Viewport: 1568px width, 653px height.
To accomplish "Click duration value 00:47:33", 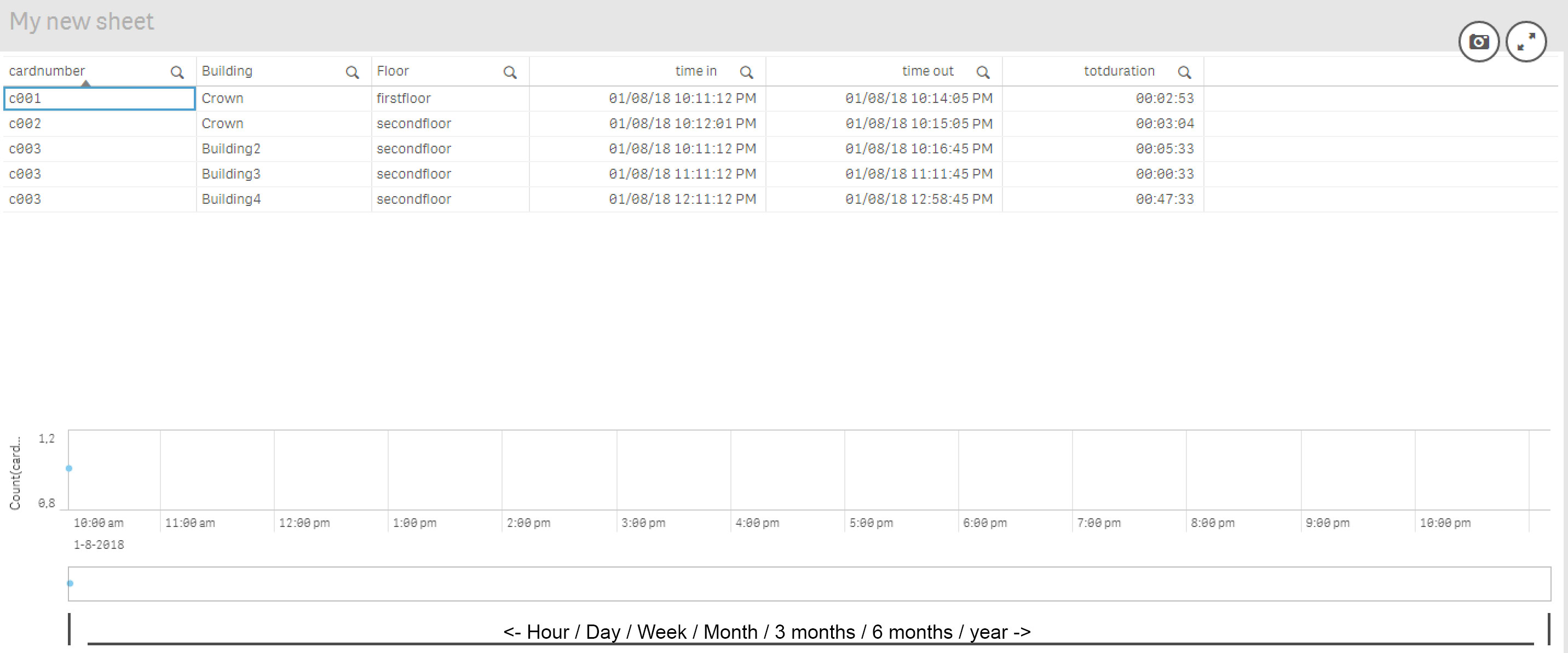I will (x=1165, y=199).
